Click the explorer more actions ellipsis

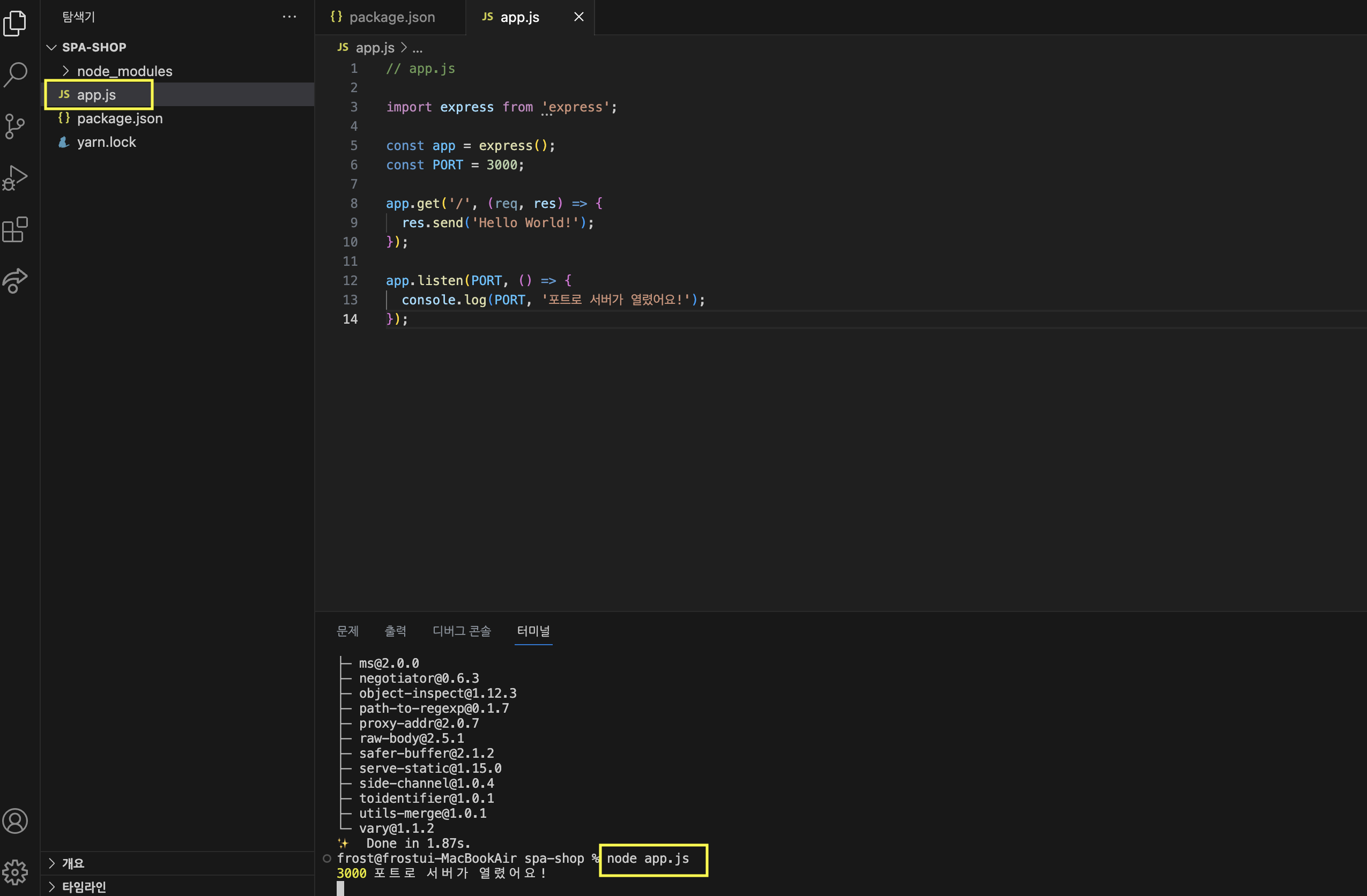pyautogui.click(x=289, y=17)
